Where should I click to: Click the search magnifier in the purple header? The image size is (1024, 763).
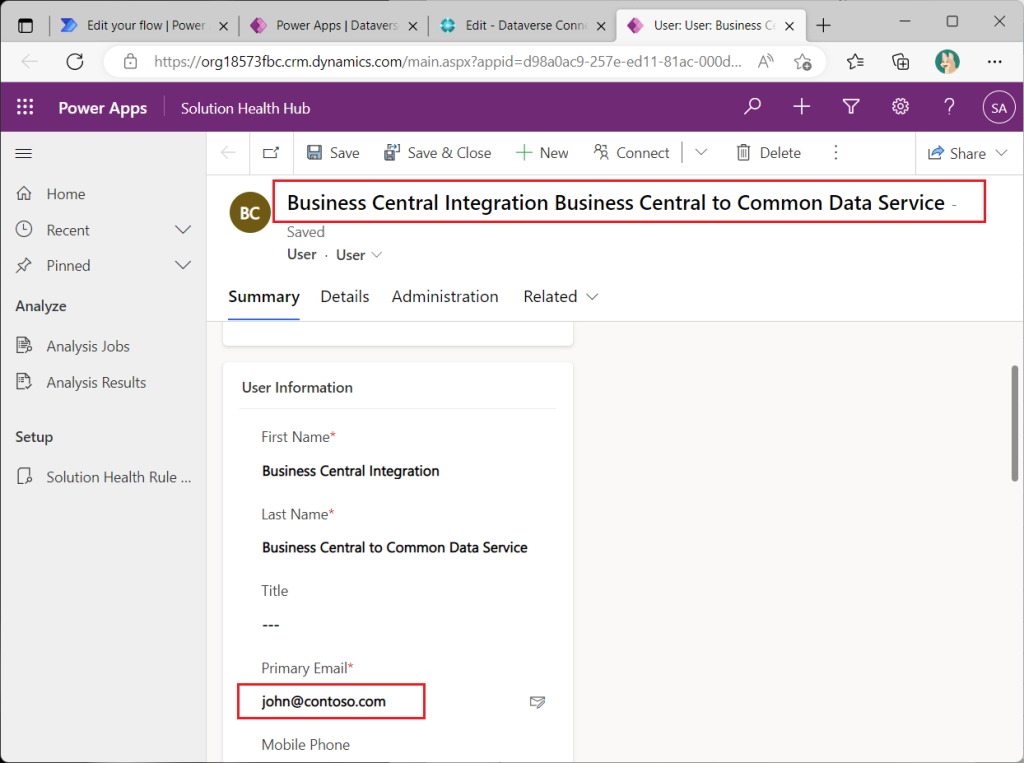[x=752, y=106]
